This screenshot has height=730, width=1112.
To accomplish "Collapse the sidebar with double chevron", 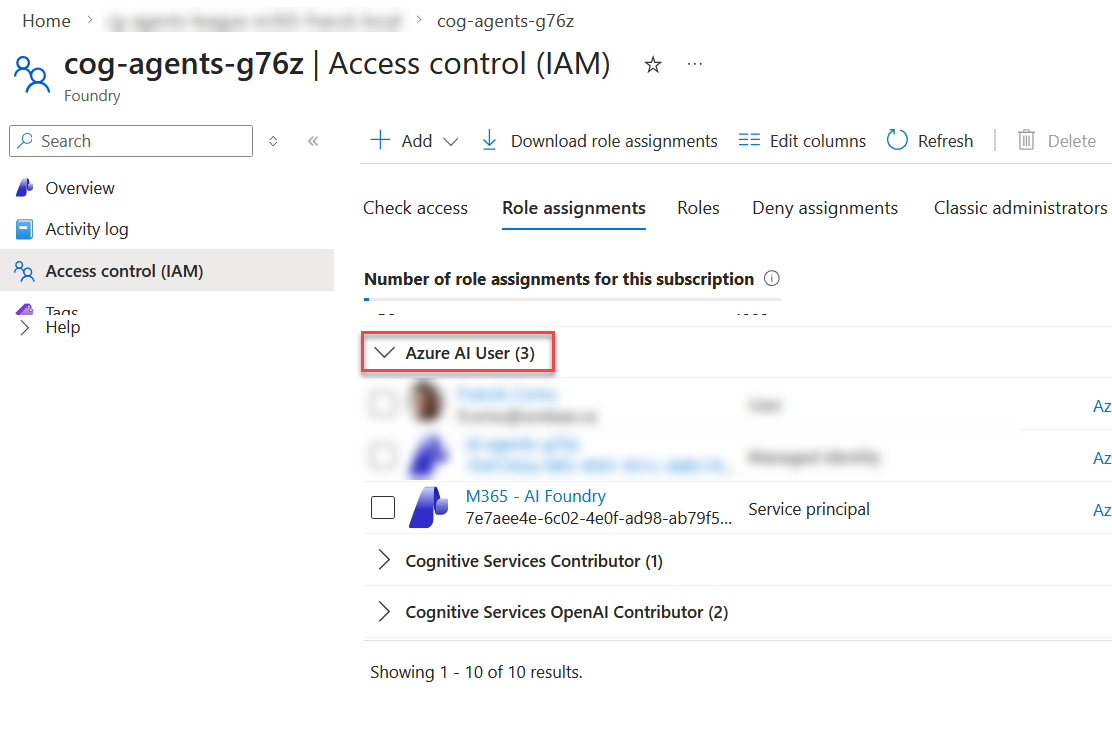I will click(313, 141).
